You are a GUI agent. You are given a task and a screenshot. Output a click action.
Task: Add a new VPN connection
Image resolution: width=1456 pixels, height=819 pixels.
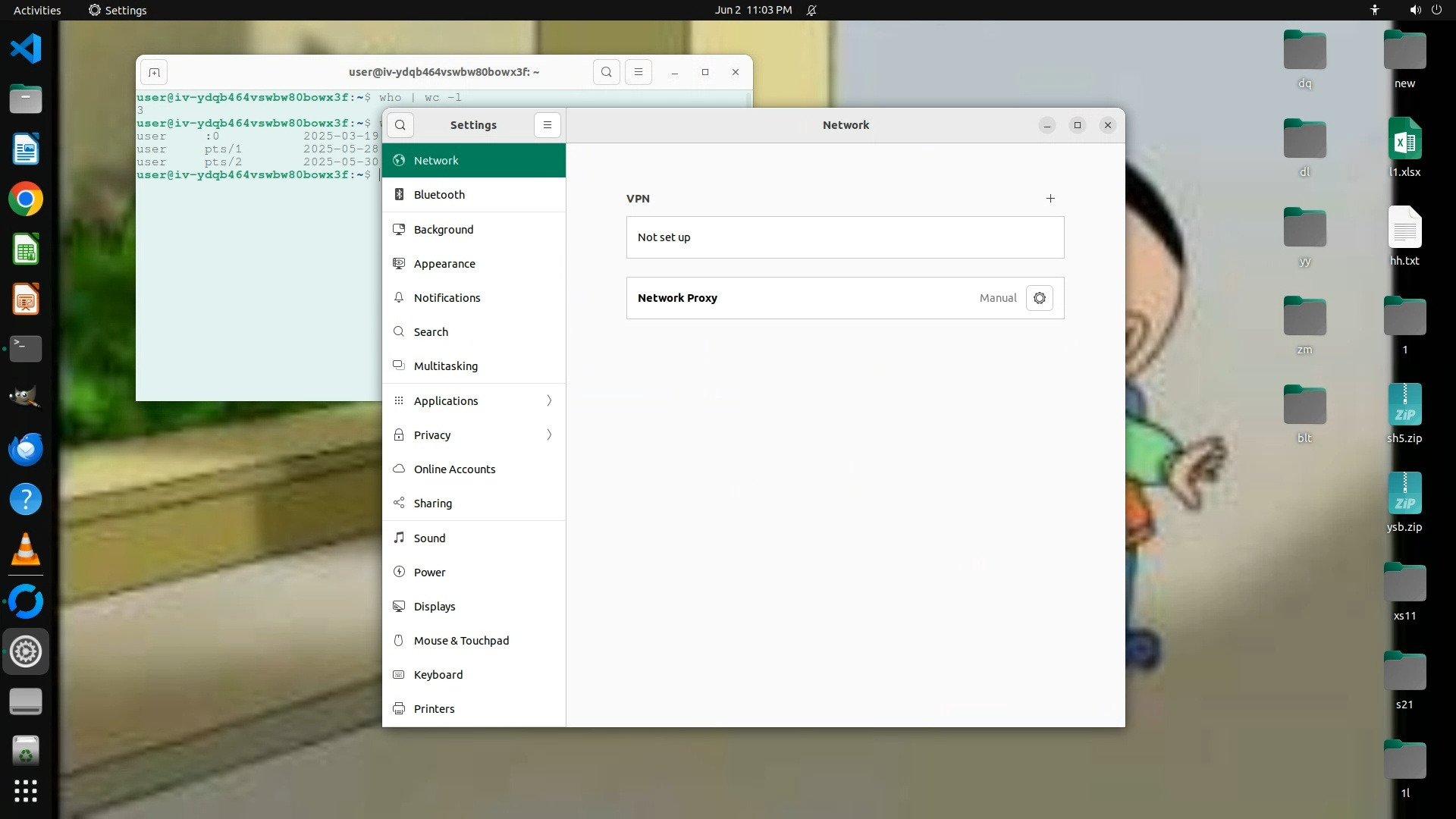coord(1050,199)
